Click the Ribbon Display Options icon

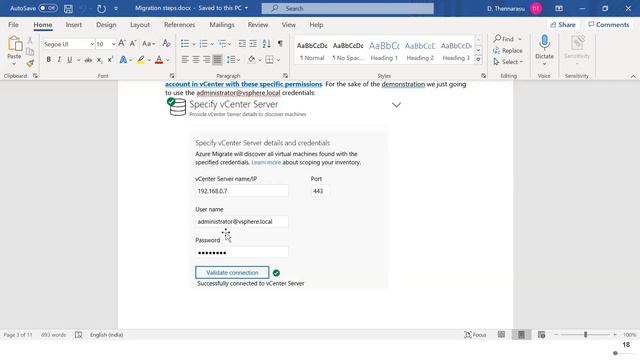559,8
